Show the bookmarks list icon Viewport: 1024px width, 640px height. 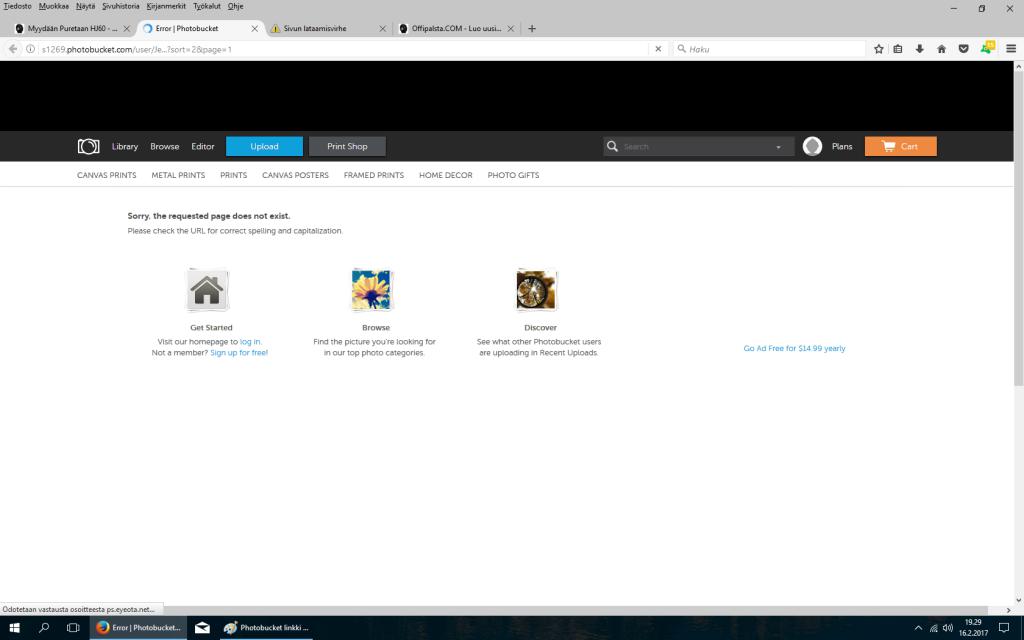(x=898, y=48)
